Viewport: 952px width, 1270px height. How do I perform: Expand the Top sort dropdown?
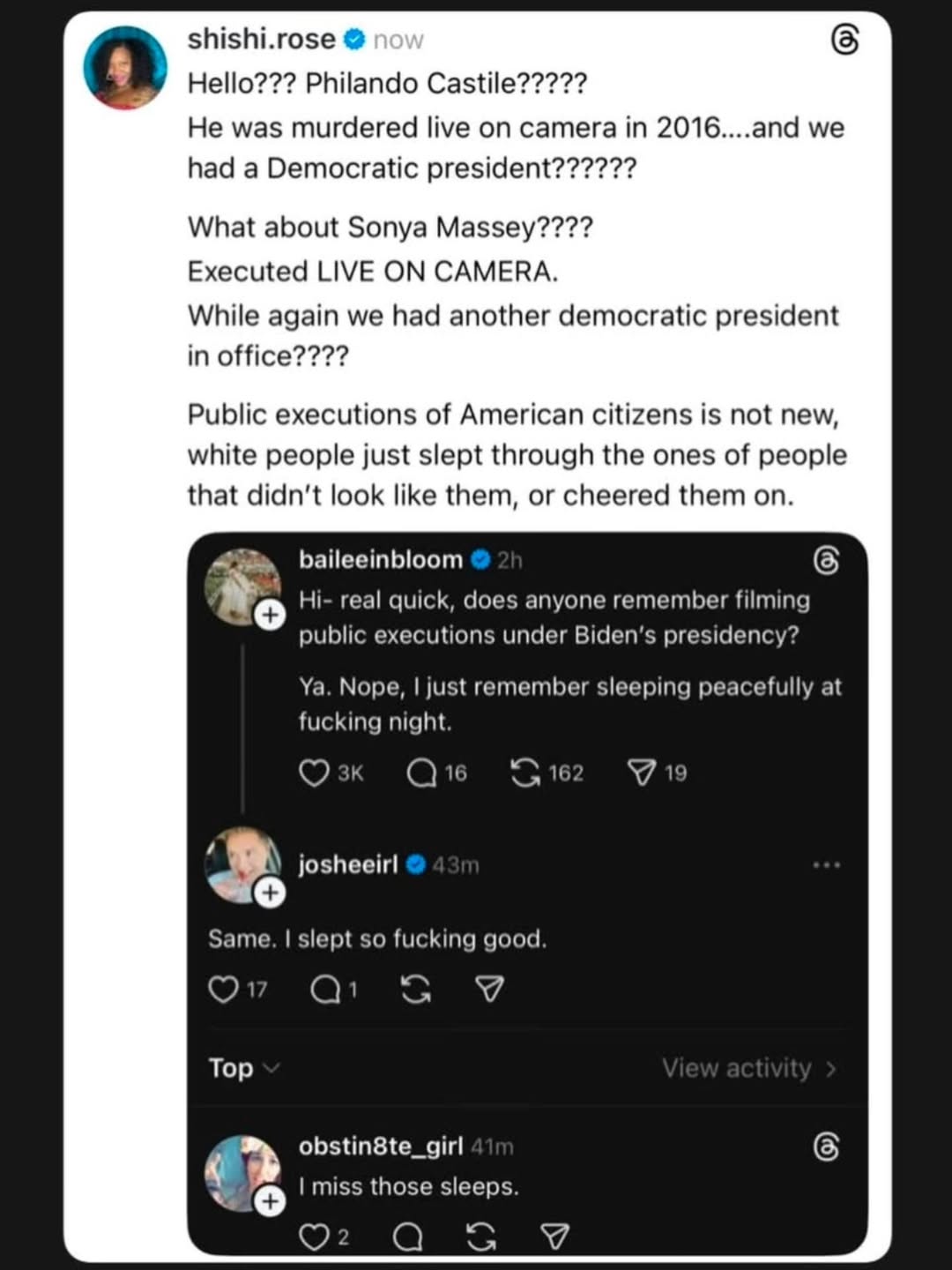pos(243,1068)
